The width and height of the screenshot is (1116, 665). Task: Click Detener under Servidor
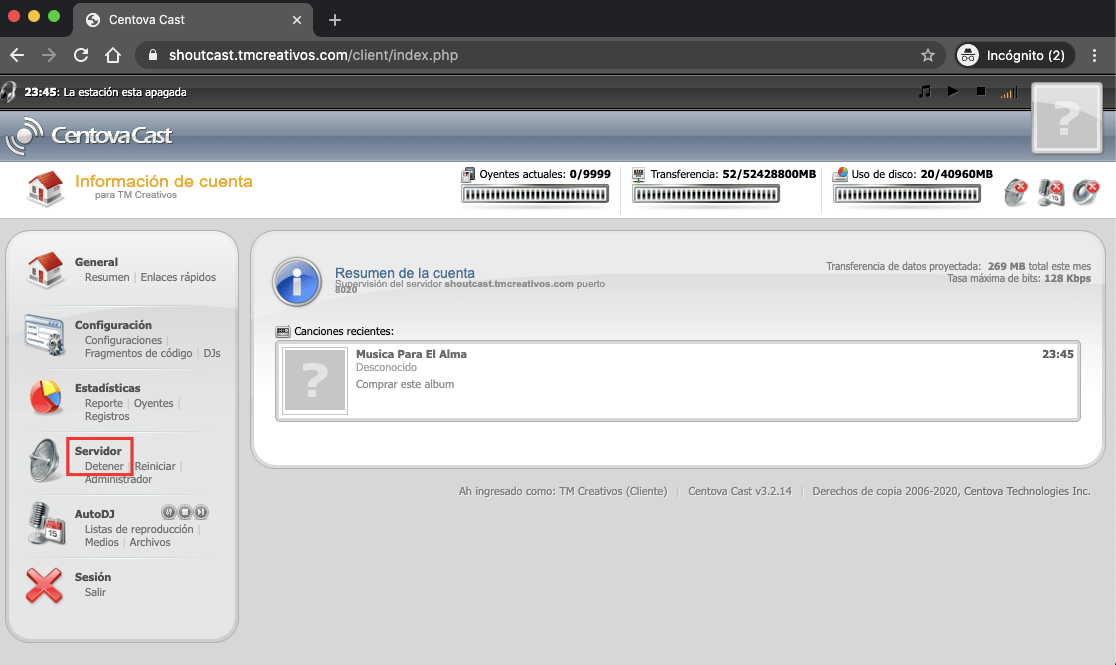point(104,466)
